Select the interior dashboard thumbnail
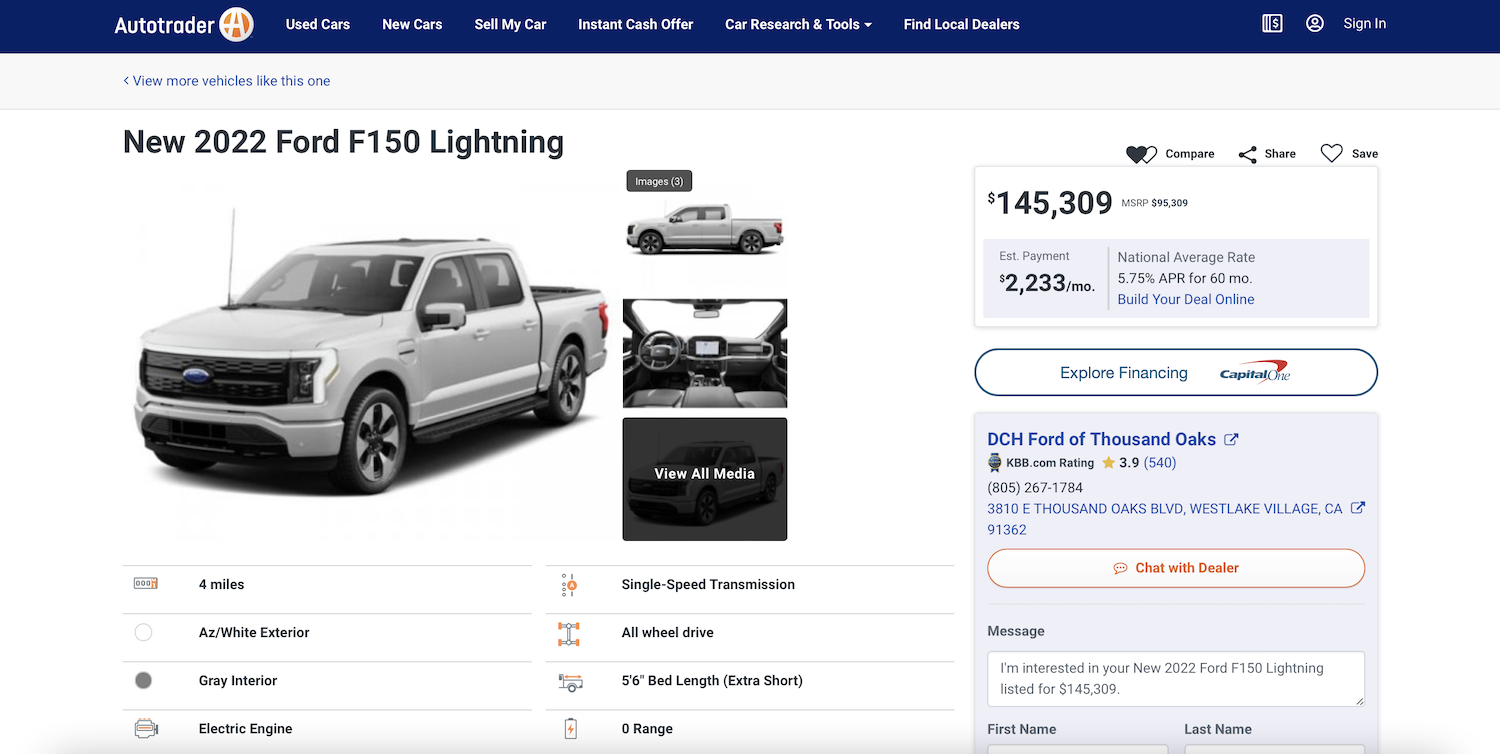This screenshot has width=1500, height=754. point(705,353)
